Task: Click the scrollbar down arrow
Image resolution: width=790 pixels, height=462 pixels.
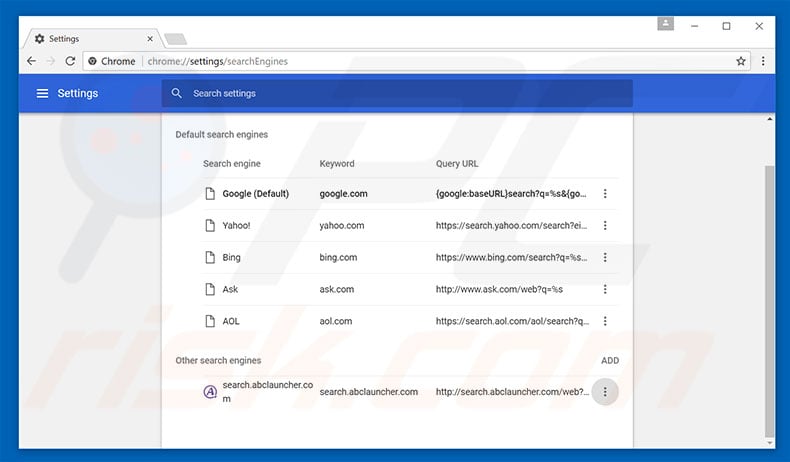Action: pyautogui.click(x=769, y=443)
